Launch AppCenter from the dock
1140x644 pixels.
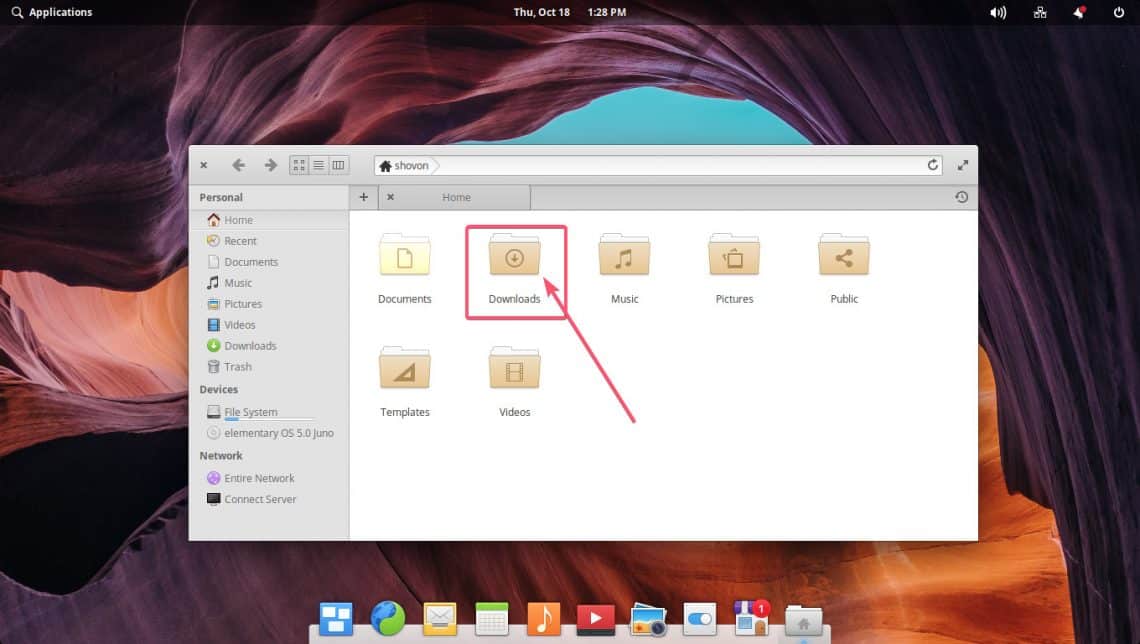(752, 619)
